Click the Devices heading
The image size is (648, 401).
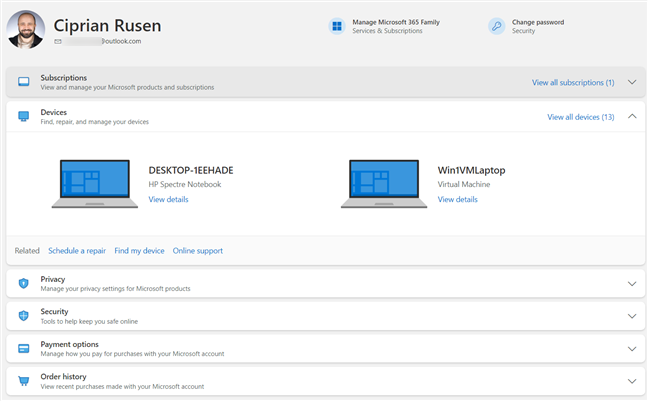point(53,112)
